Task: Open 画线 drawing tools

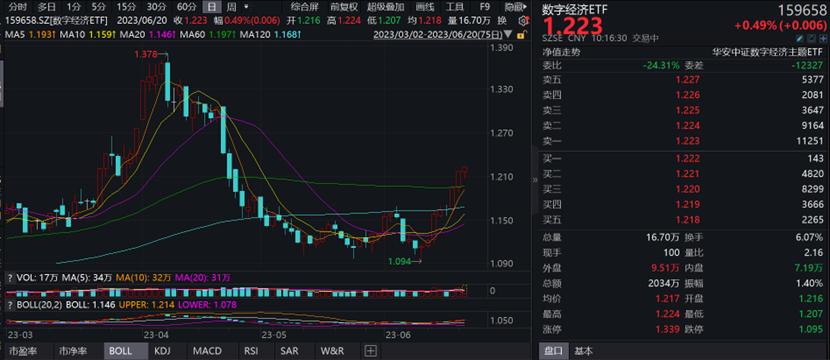Action: click(x=425, y=7)
